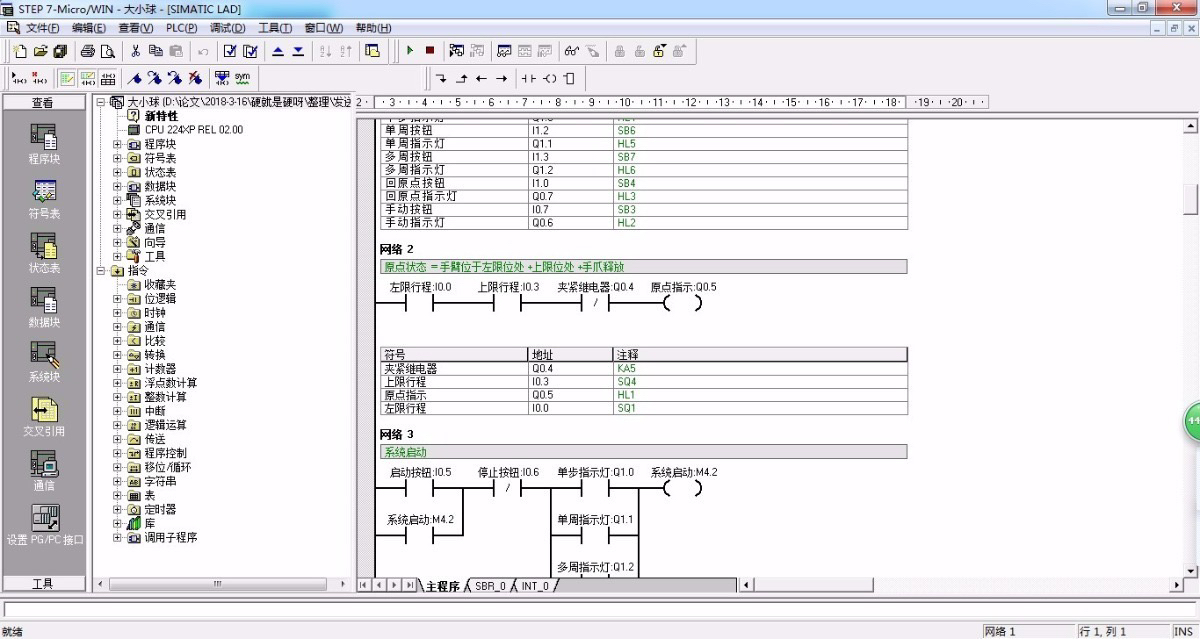
Task: Click the Print preview icon
Action: [x=107, y=50]
